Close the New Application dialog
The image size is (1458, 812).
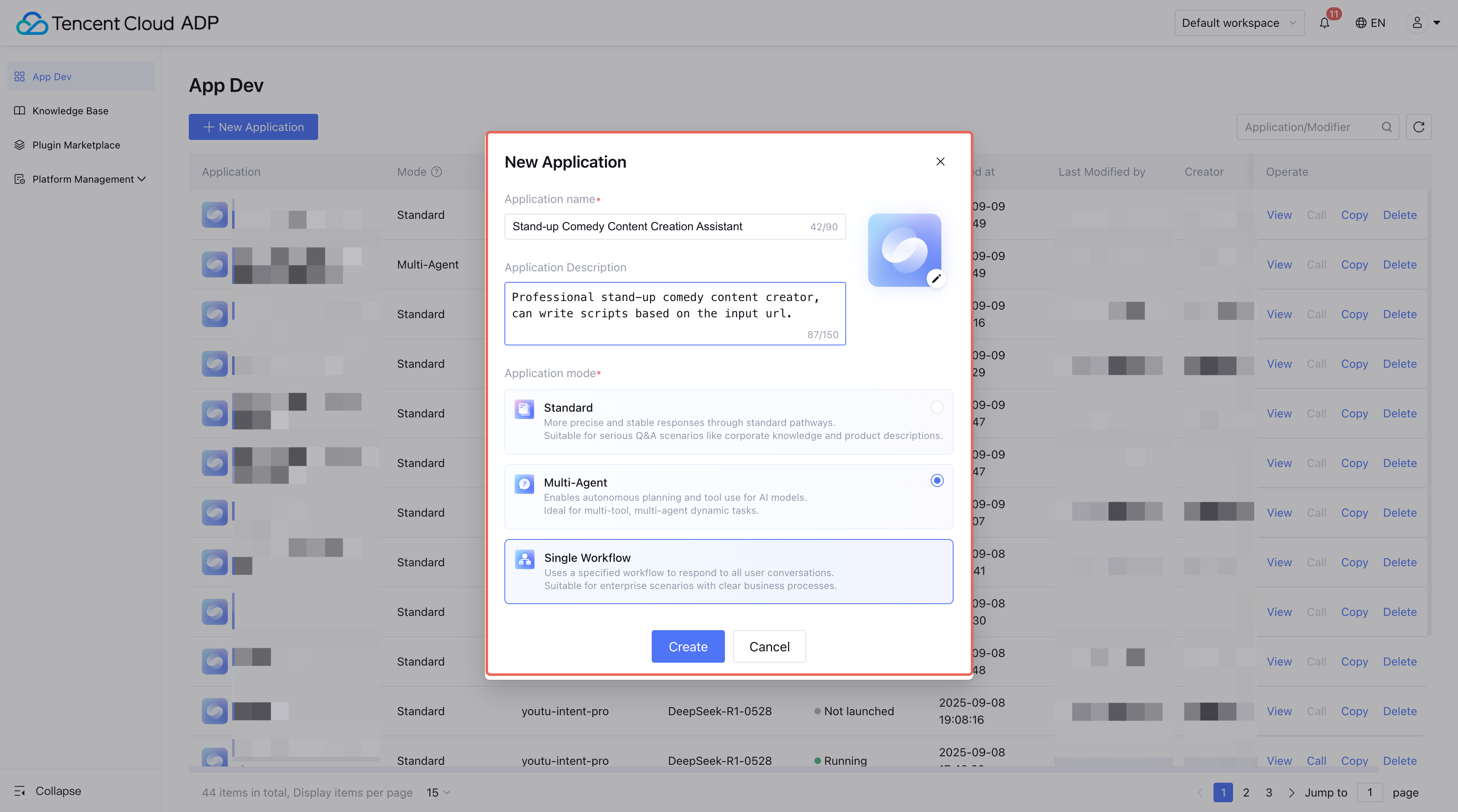coord(940,162)
